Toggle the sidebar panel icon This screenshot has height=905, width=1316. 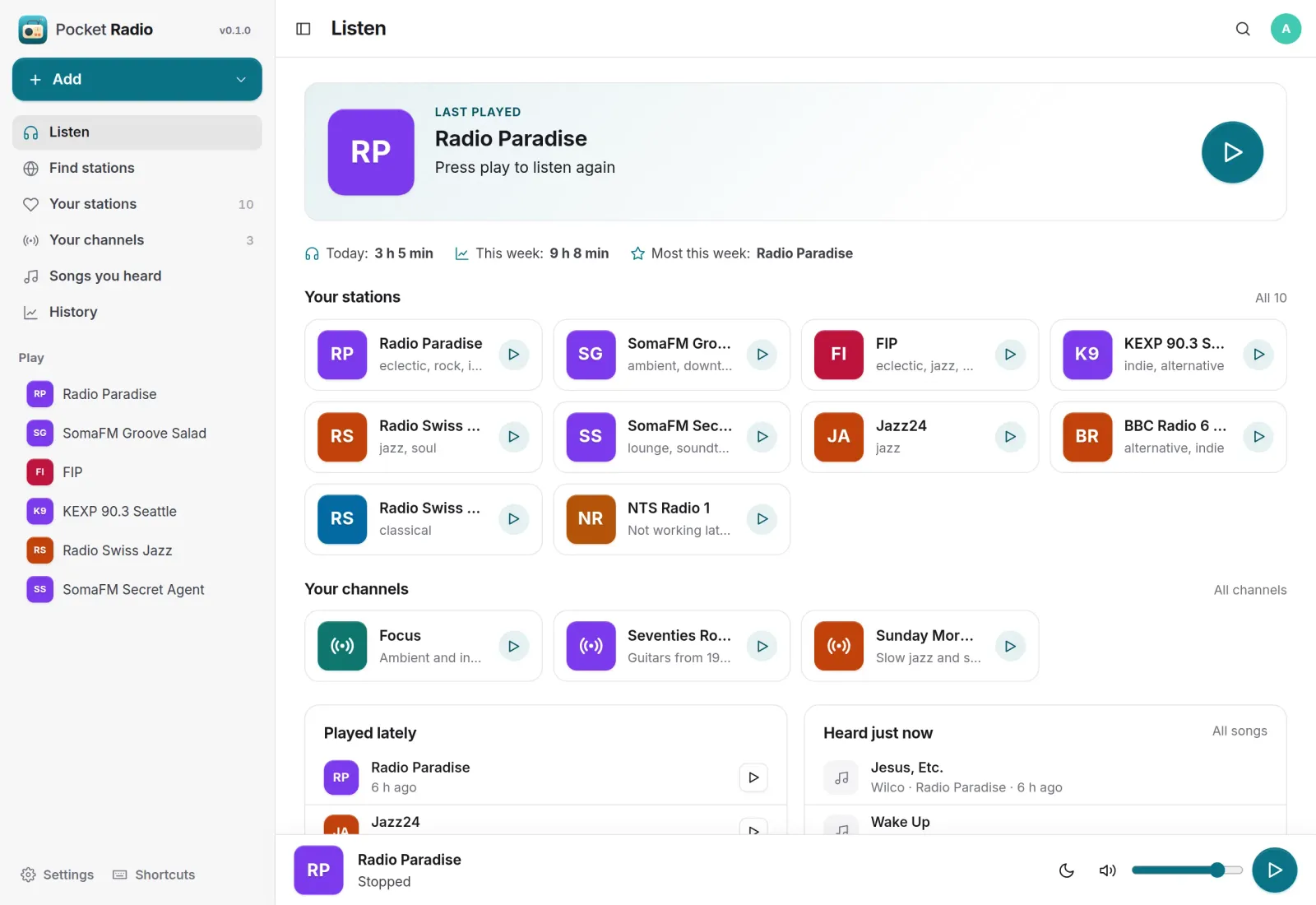pyautogui.click(x=304, y=29)
